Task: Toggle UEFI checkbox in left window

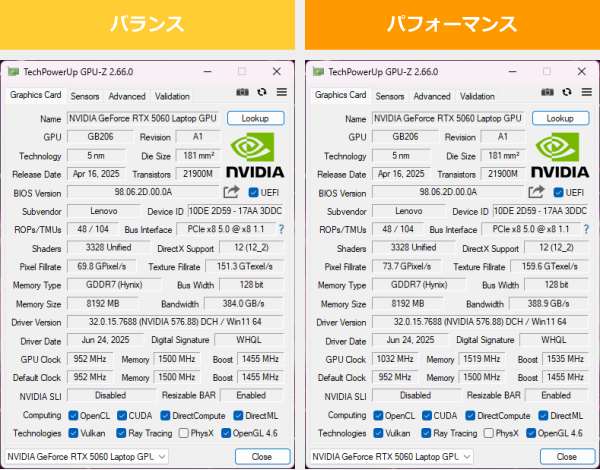Action: (253, 192)
